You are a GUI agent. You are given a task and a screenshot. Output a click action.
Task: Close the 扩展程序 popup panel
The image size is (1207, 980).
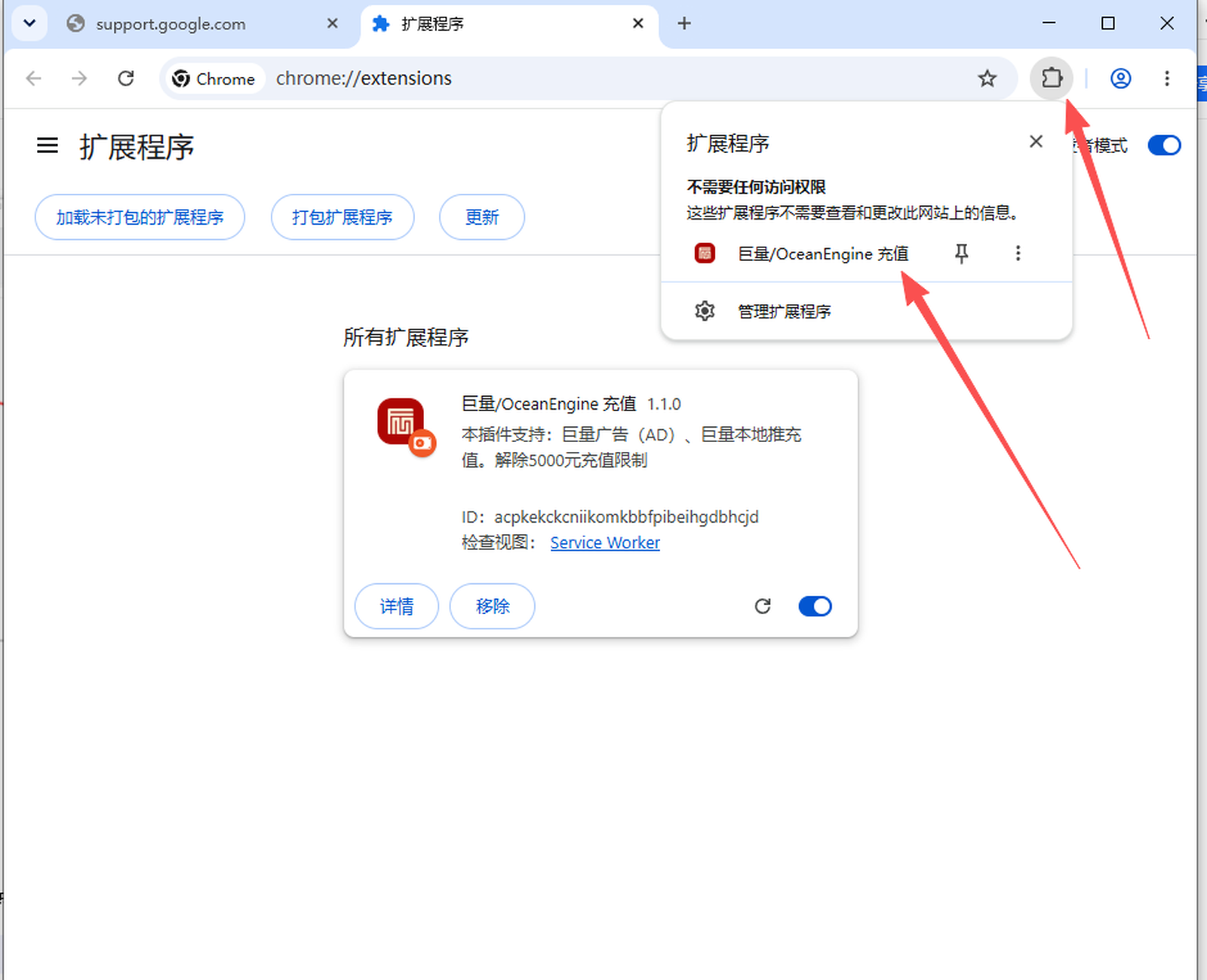(1036, 141)
